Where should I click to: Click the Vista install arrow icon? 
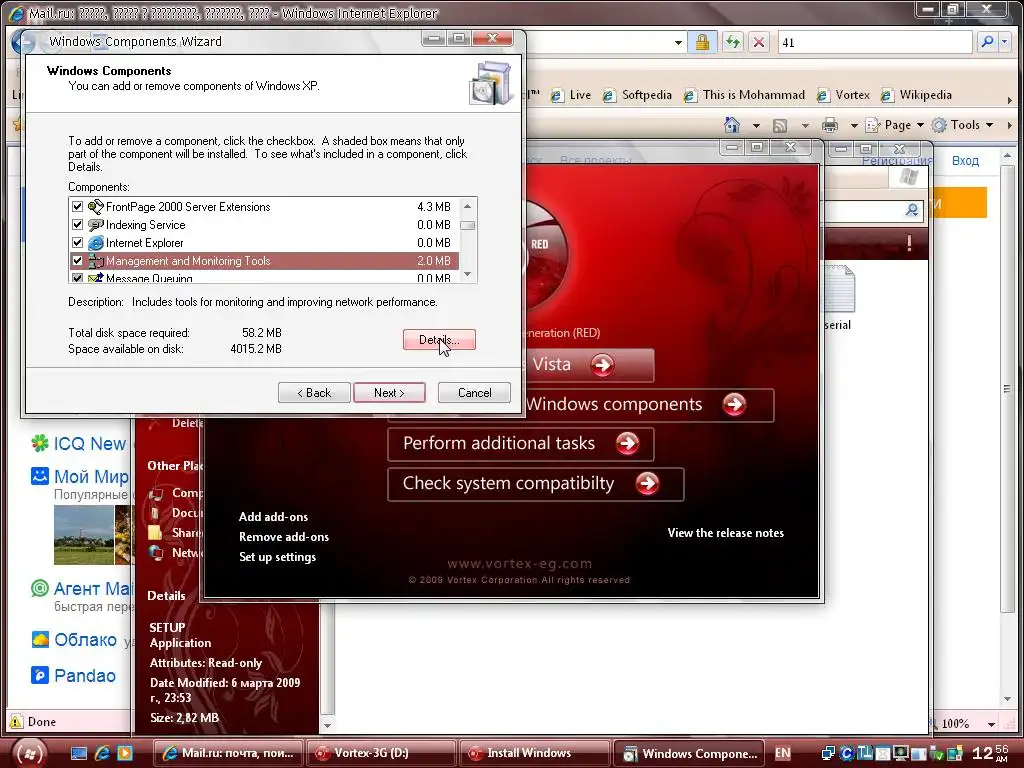[601, 364]
